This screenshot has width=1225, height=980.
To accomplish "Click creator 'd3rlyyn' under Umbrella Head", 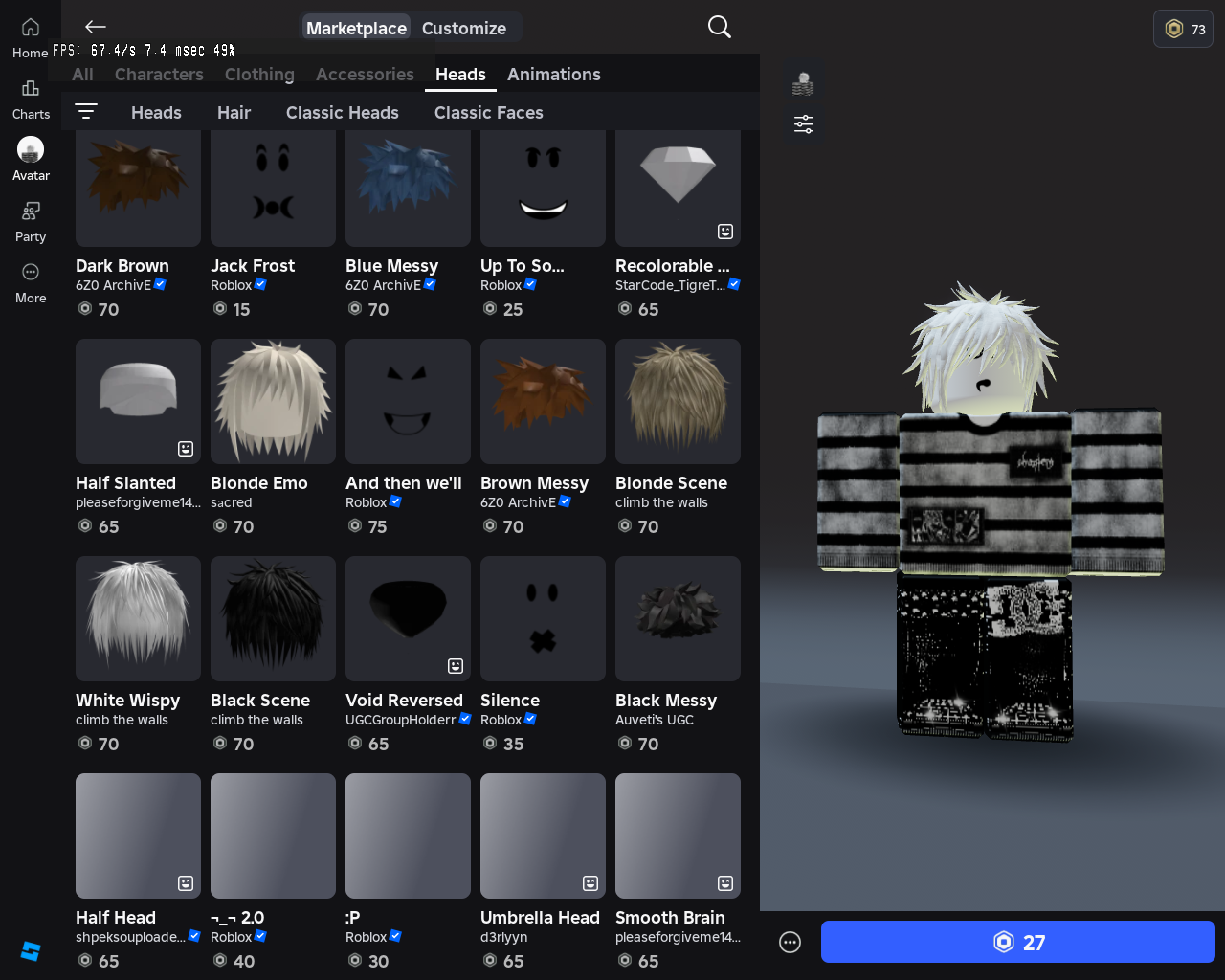I will (x=504, y=937).
